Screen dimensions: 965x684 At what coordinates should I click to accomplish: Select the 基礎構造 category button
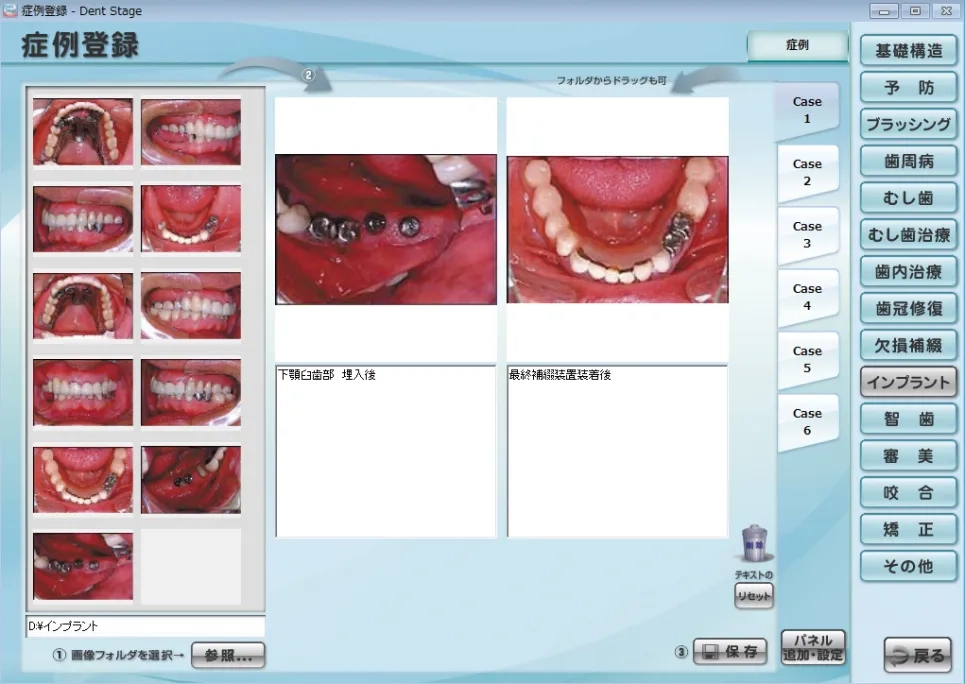point(908,50)
